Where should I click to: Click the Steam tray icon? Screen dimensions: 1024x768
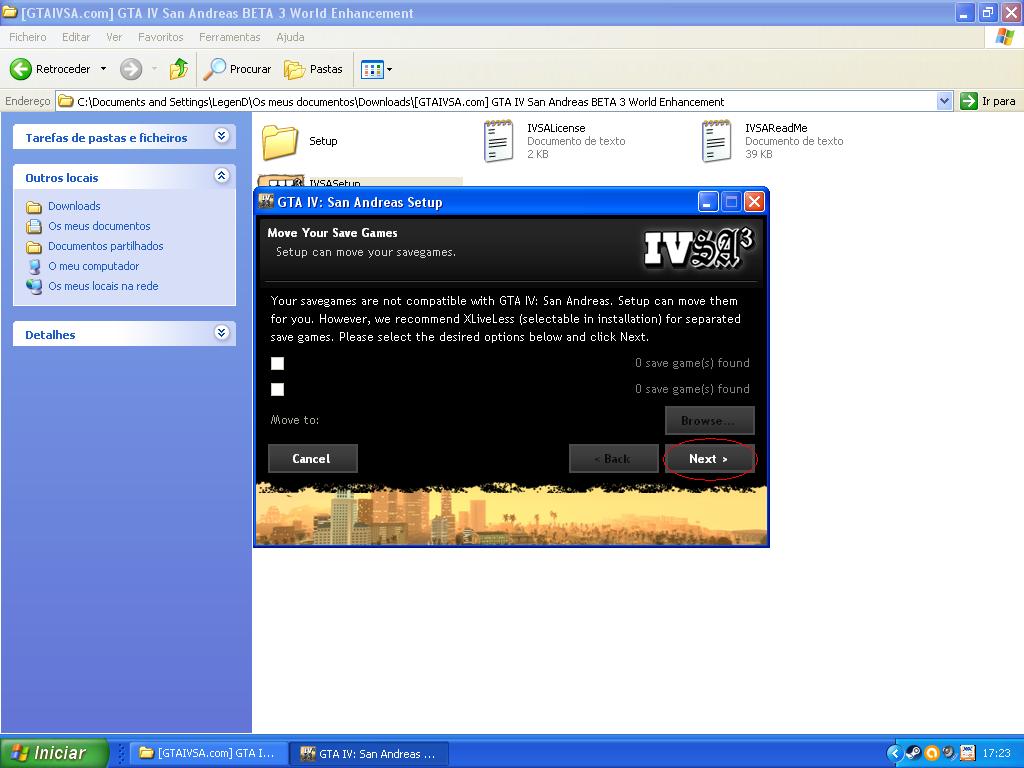coord(914,753)
